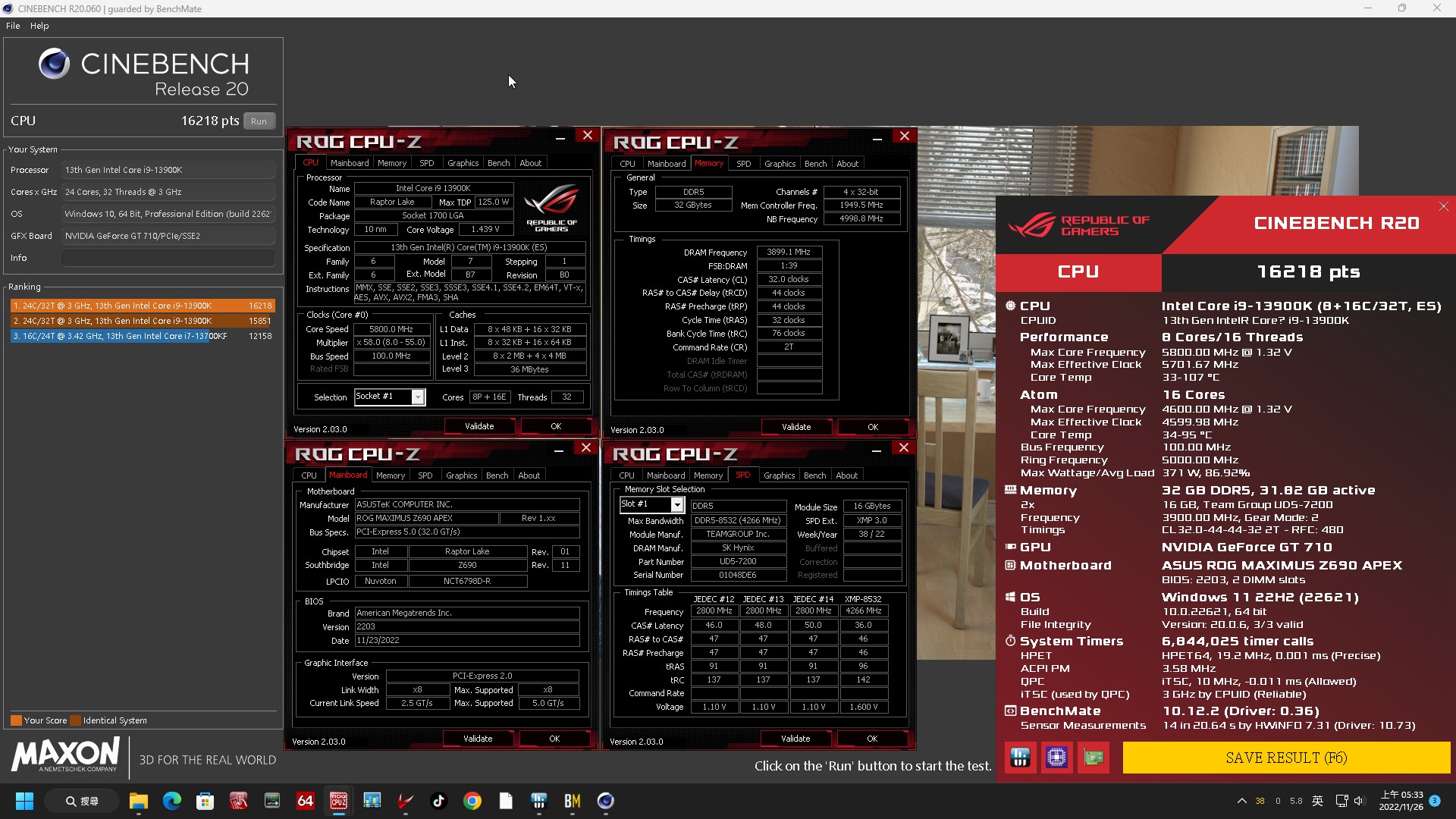Image resolution: width=1456 pixels, height=819 pixels.
Task: Click the purple CPU chip icon in BenchMate
Action: point(1056,758)
